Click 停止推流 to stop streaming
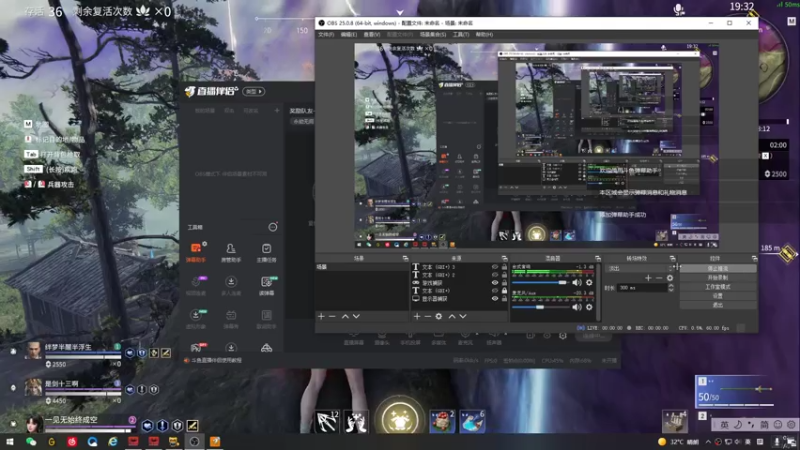This screenshot has height=450, width=800. [x=718, y=268]
